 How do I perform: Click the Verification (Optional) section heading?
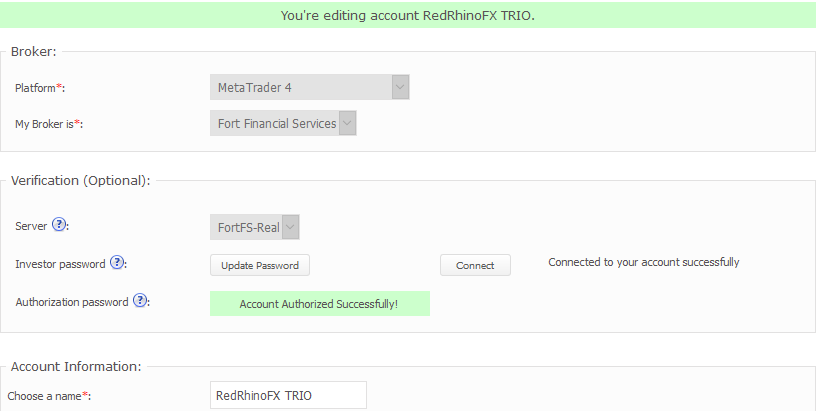80,181
